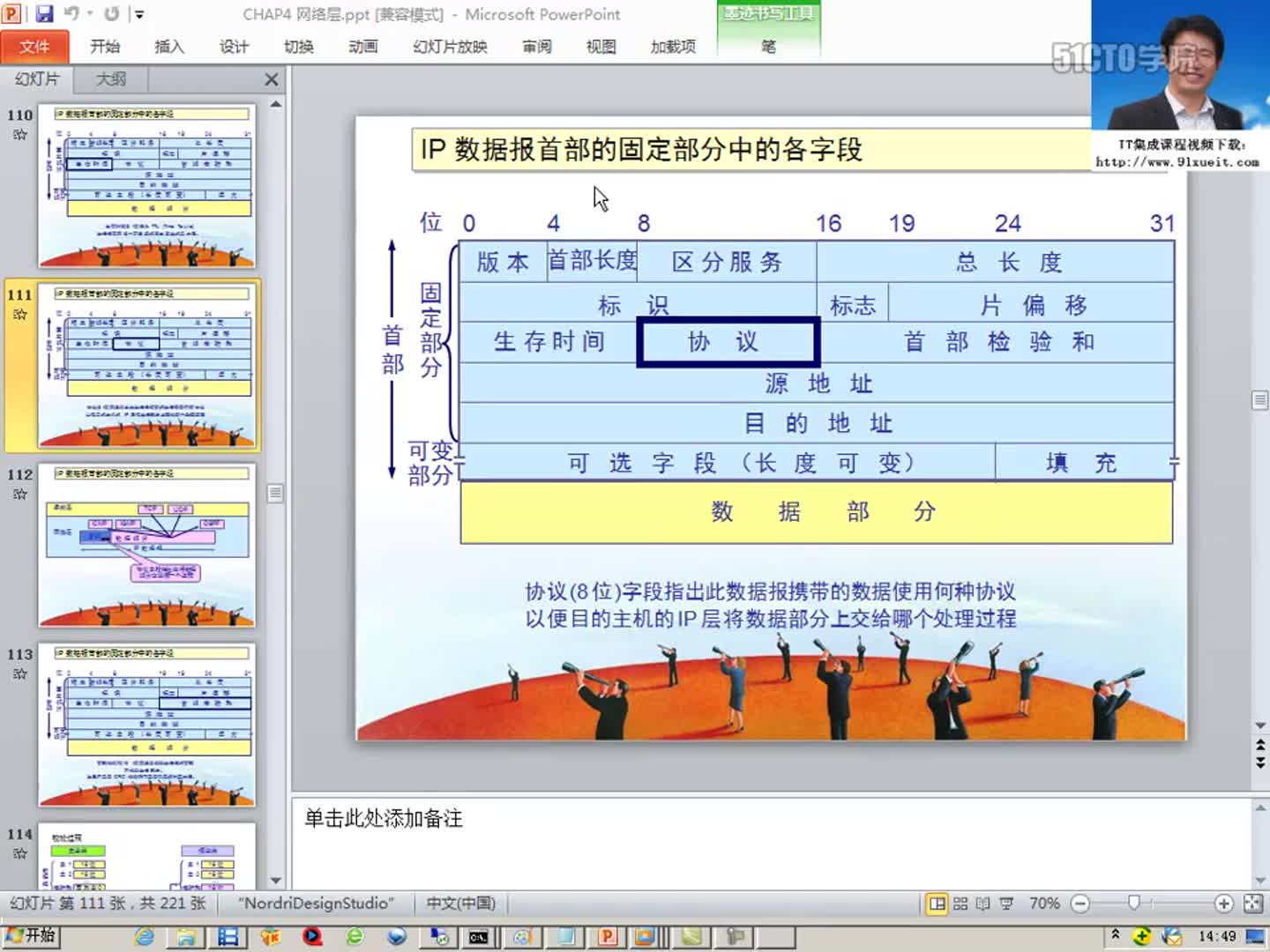Open the 视图 ribbon tab
This screenshot has height=952, width=1270.
[601, 47]
